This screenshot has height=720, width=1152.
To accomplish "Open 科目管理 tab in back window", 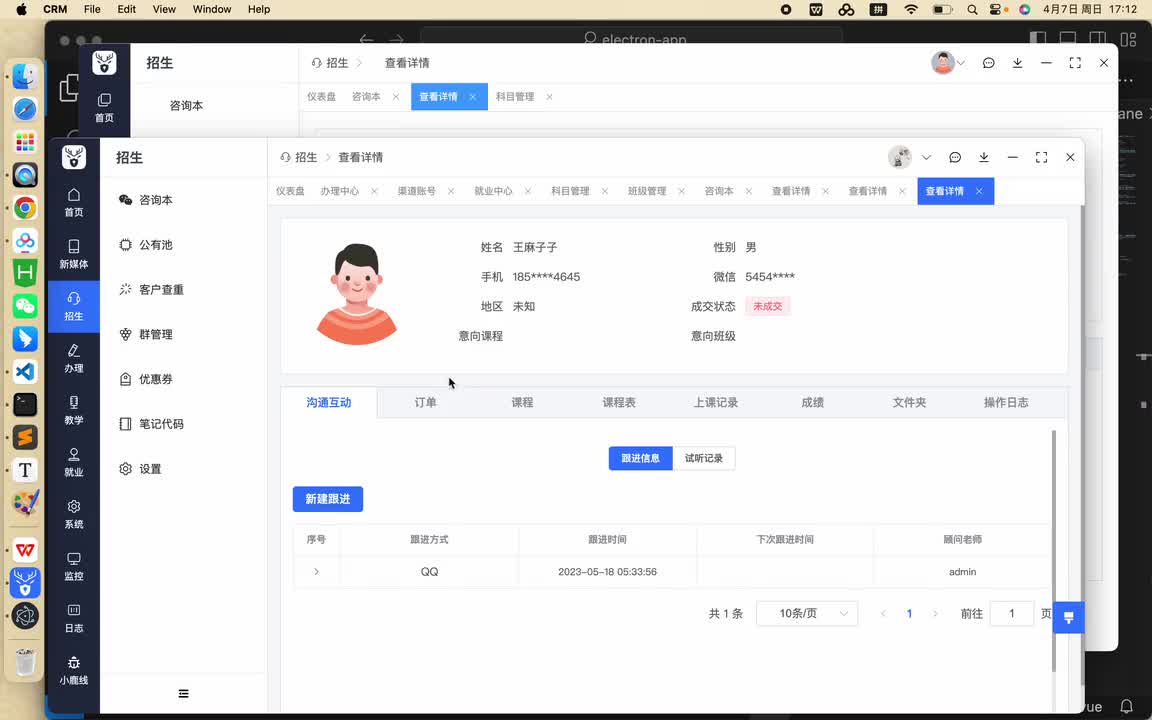I will (x=515, y=96).
